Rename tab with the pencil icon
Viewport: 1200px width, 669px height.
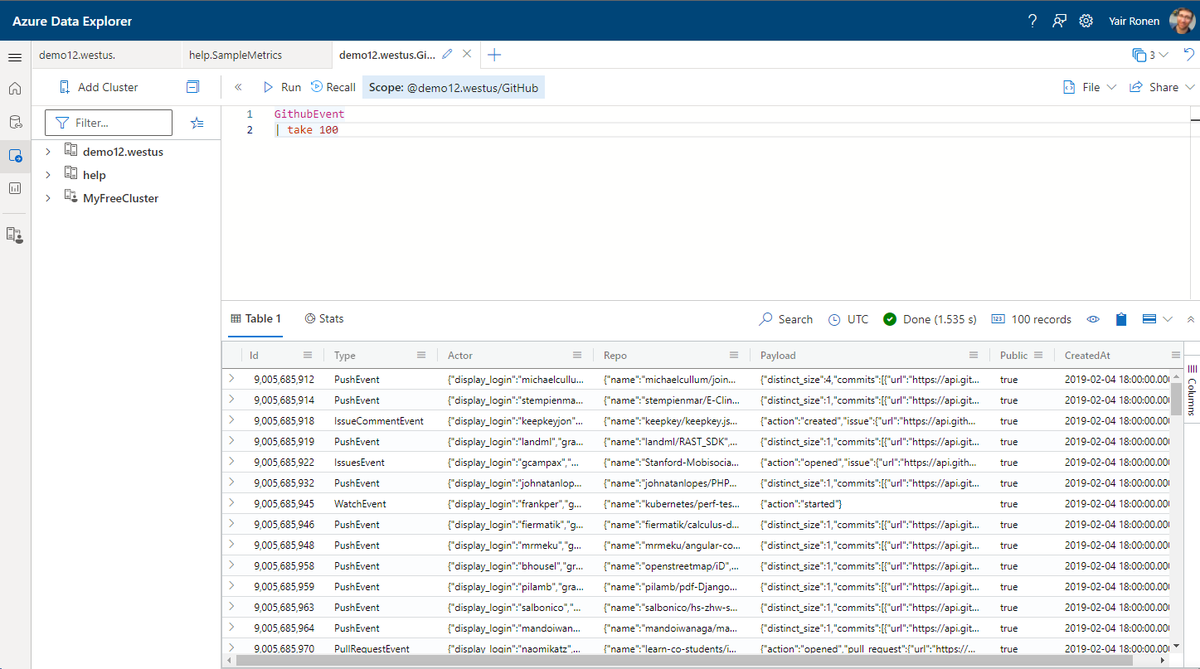pos(447,54)
